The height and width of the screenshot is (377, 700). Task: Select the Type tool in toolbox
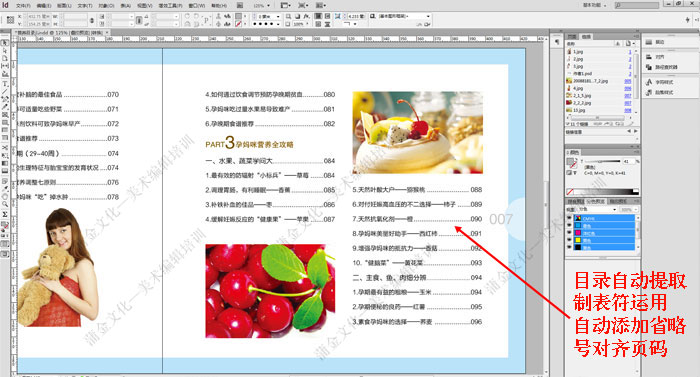coord(5,84)
